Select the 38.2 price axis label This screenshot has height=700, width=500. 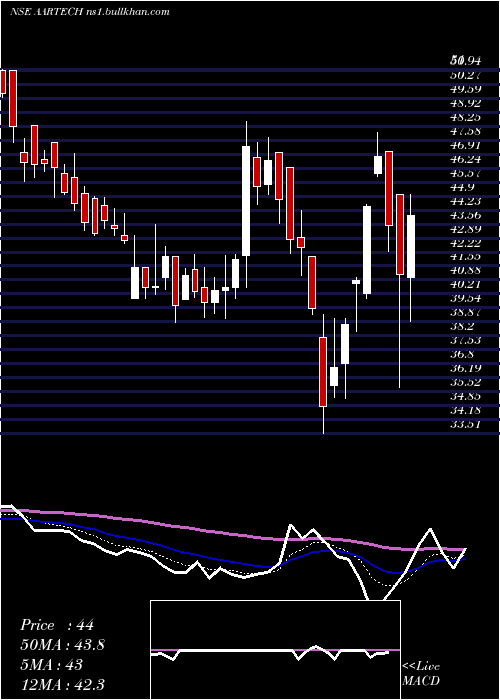coord(462,327)
